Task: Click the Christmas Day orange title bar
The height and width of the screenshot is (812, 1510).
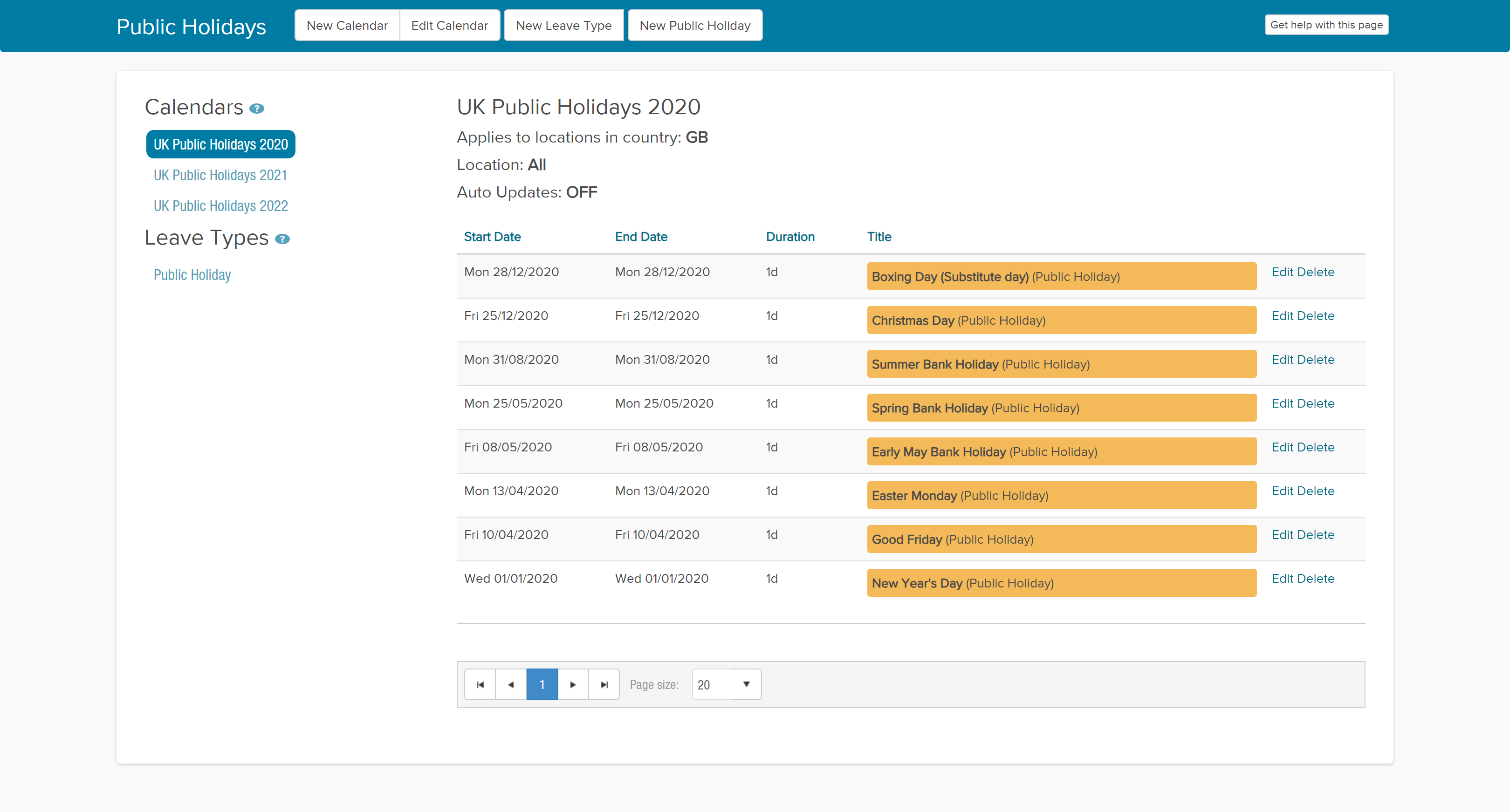Action: coord(1062,321)
